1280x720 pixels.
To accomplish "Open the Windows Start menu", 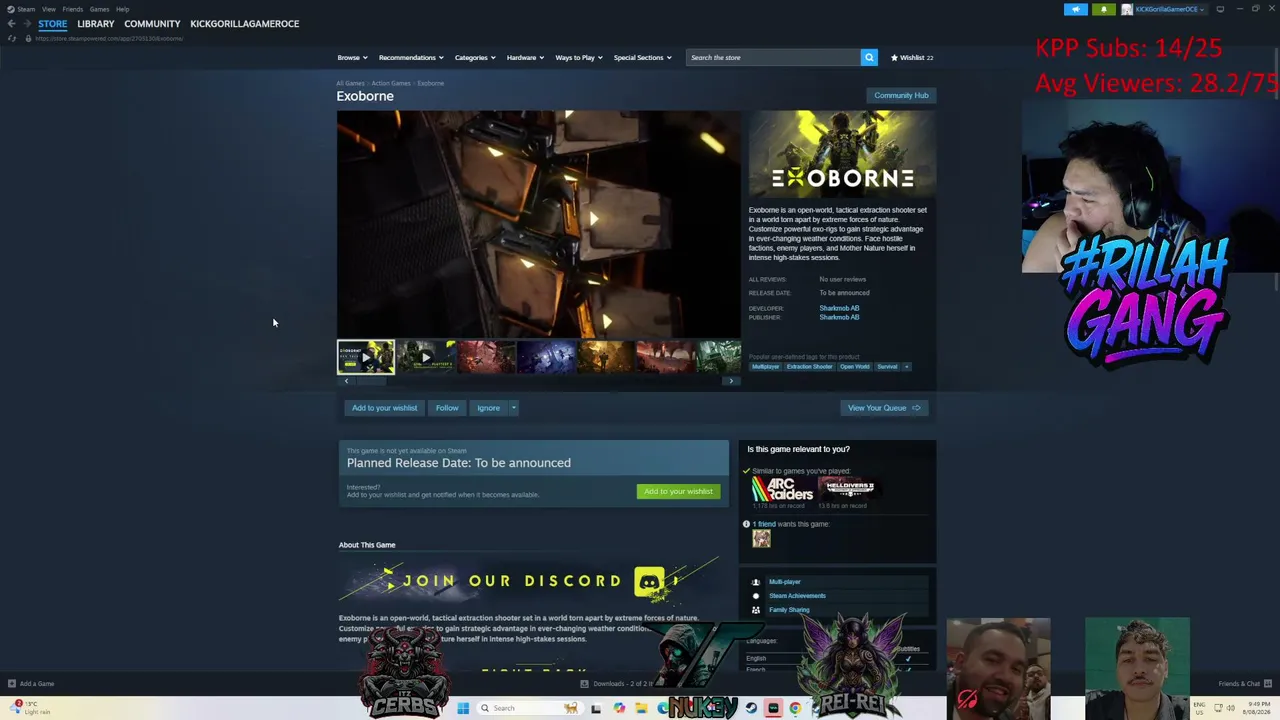I will (463, 708).
